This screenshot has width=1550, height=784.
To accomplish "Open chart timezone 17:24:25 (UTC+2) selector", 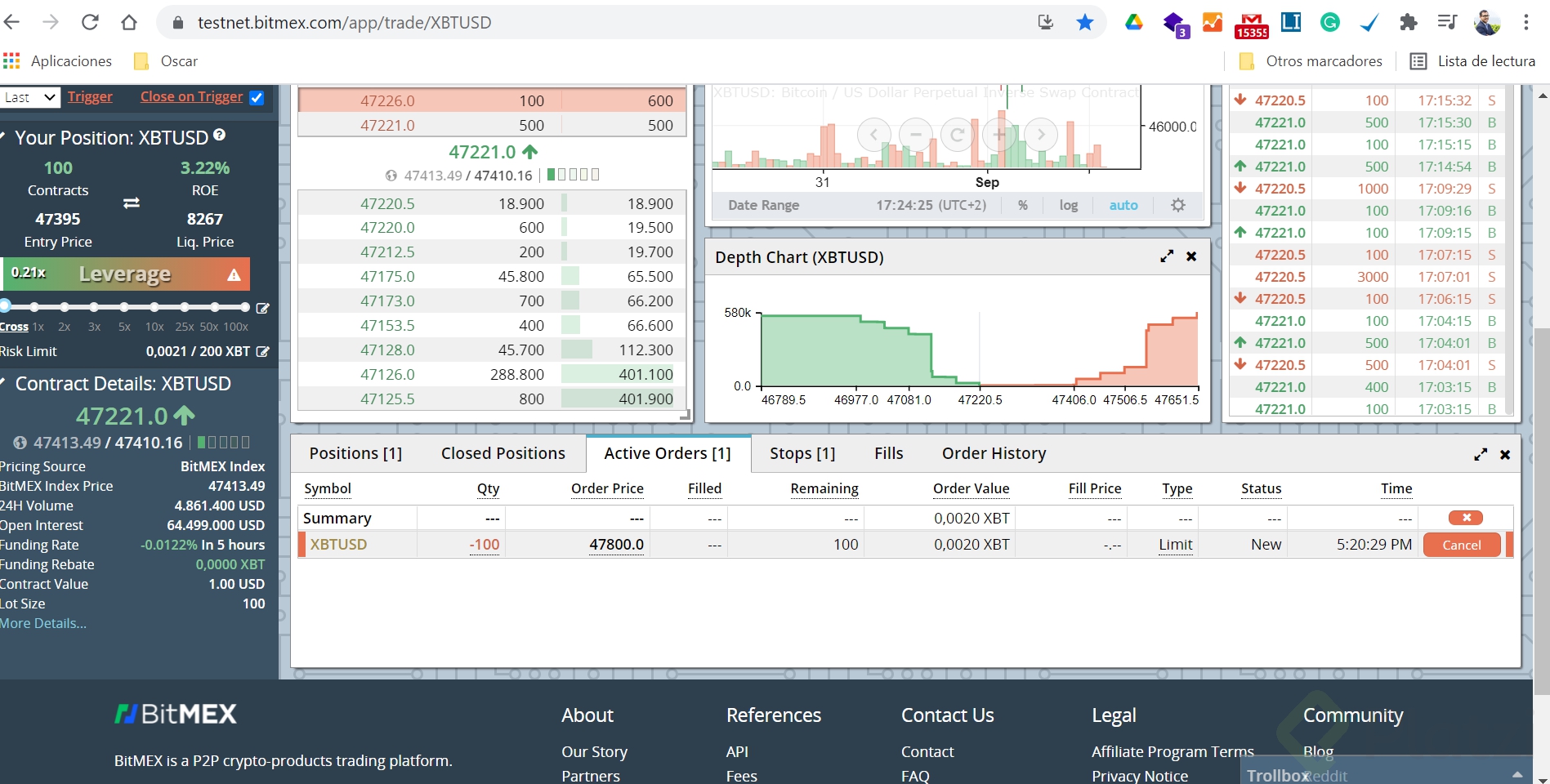I will (931, 205).
